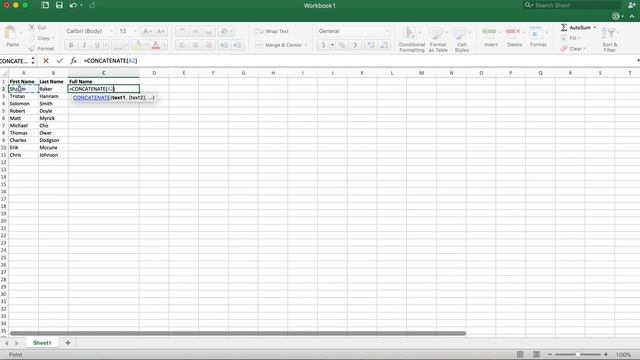The image size is (640, 360).
Task: Click the Paste clipboard icon
Action: [11, 32]
